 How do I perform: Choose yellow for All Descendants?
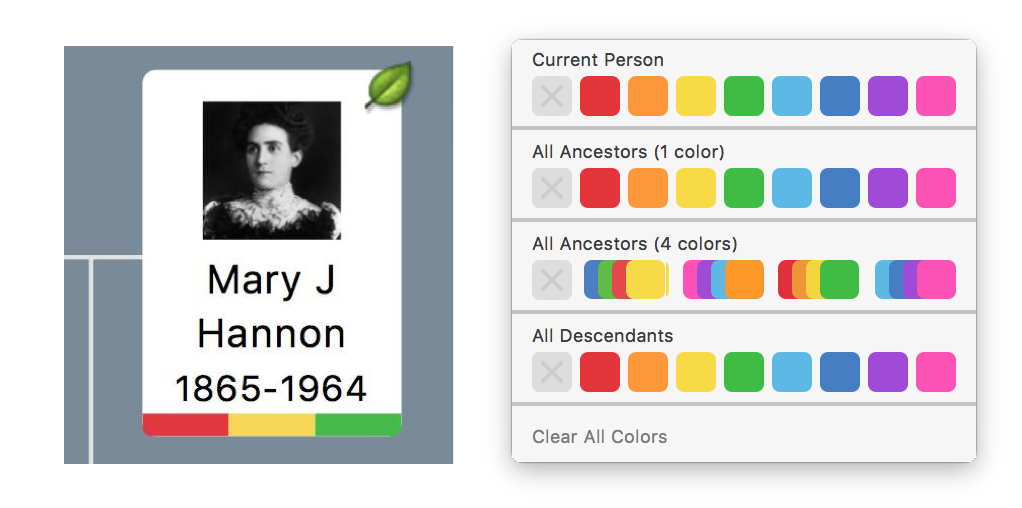pos(695,372)
